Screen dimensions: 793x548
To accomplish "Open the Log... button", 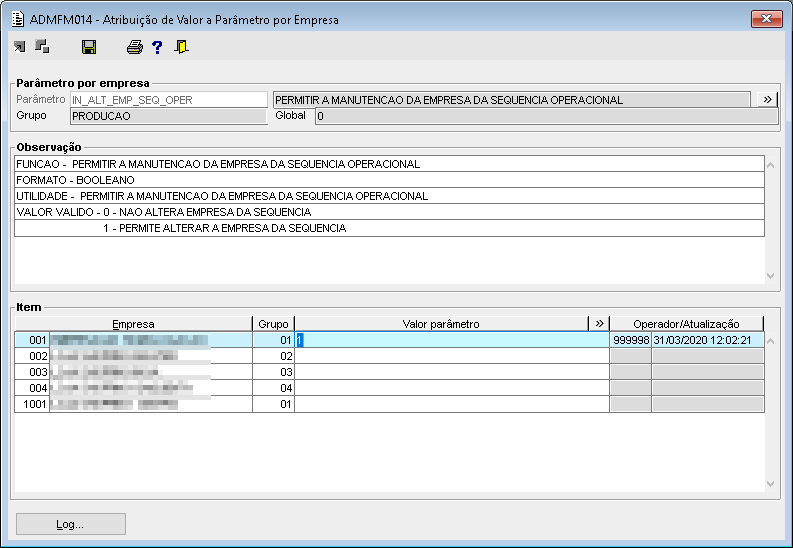I will (71, 524).
